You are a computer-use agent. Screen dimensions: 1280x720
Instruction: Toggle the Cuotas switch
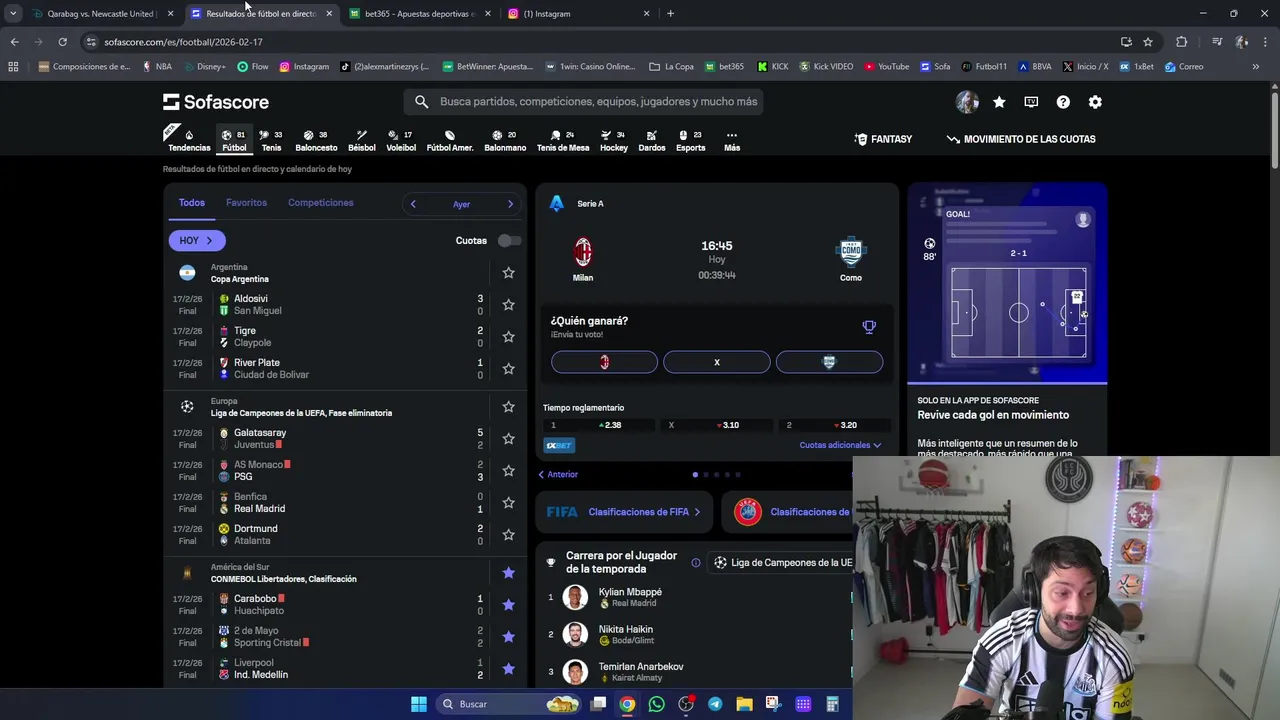tap(509, 241)
